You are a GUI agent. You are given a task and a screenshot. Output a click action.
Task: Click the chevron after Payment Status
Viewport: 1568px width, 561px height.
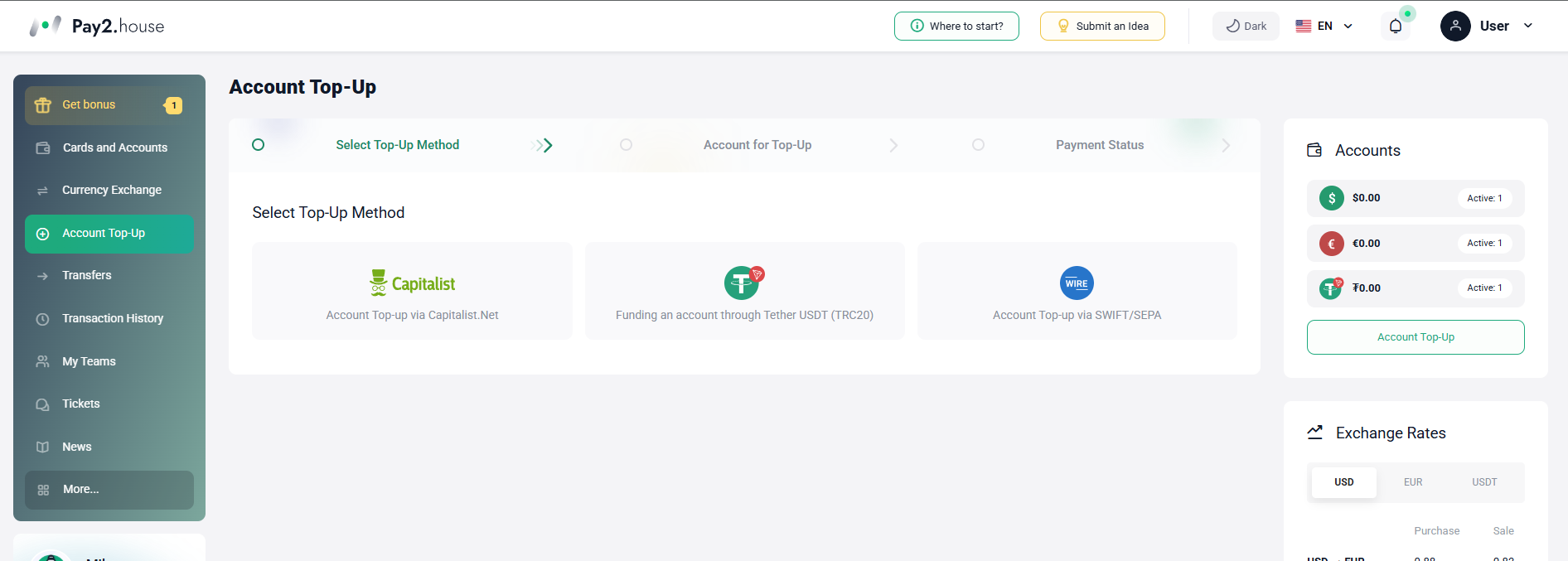click(x=1226, y=146)
